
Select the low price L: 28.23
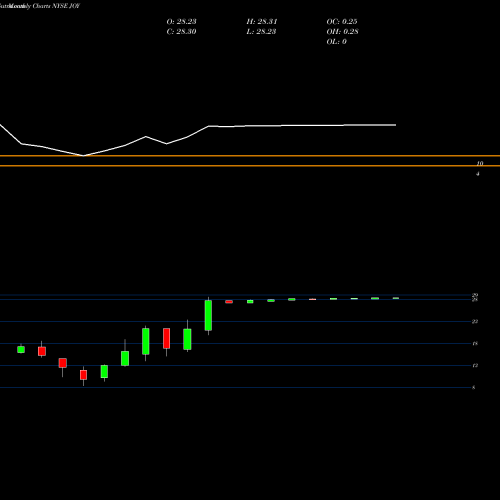coord(261,32)
